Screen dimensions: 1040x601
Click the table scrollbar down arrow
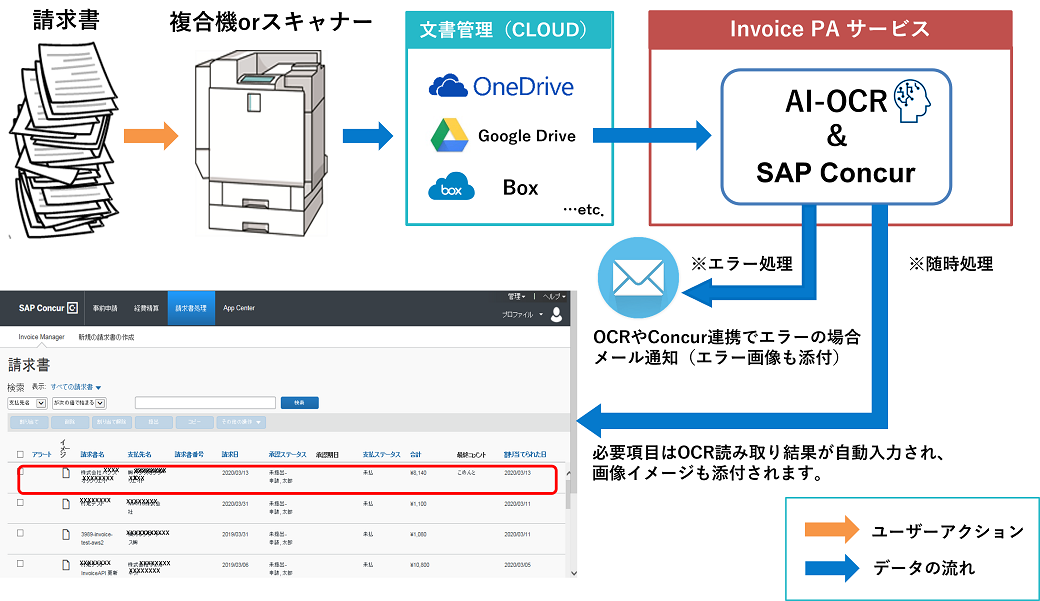(573, 573)
